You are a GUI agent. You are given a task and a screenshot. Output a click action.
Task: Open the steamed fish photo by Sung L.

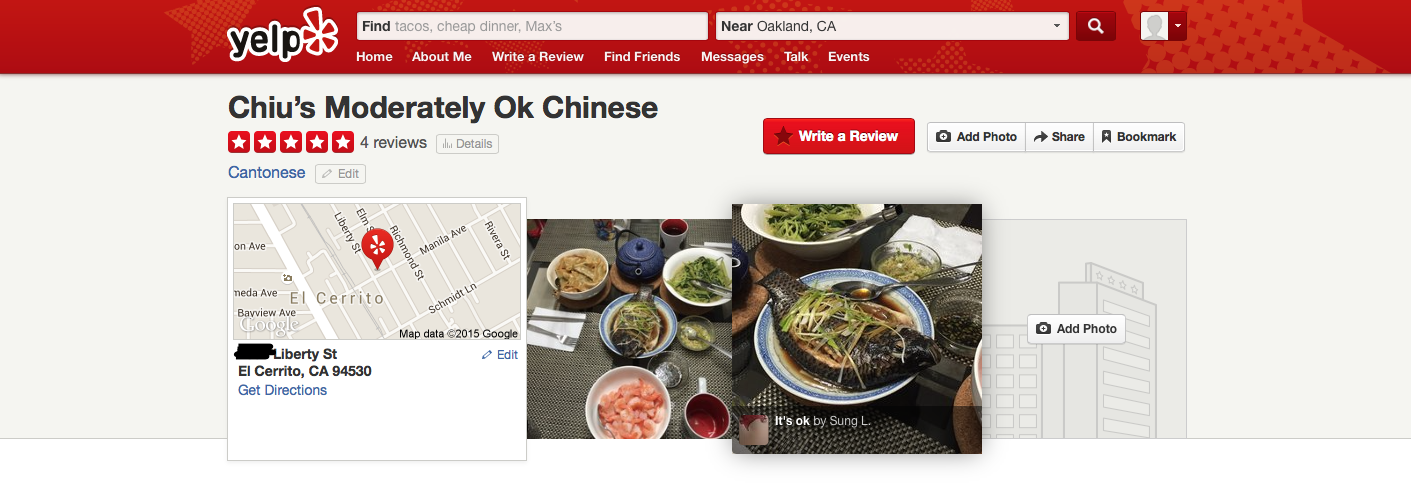[857, 328]
